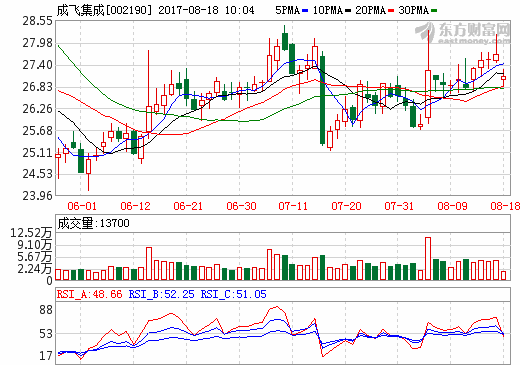Click the tallest red volume bar in August
The height and width of the screenshot is (365, 520).
428,258
